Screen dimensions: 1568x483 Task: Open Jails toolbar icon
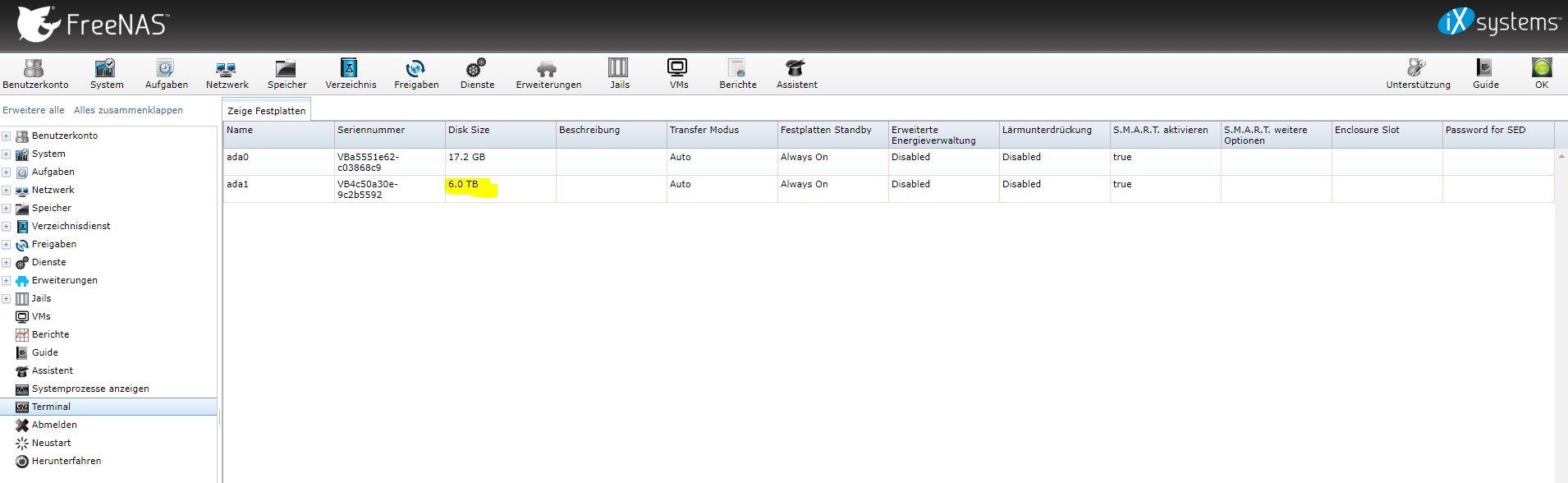(x=619, y=74)
